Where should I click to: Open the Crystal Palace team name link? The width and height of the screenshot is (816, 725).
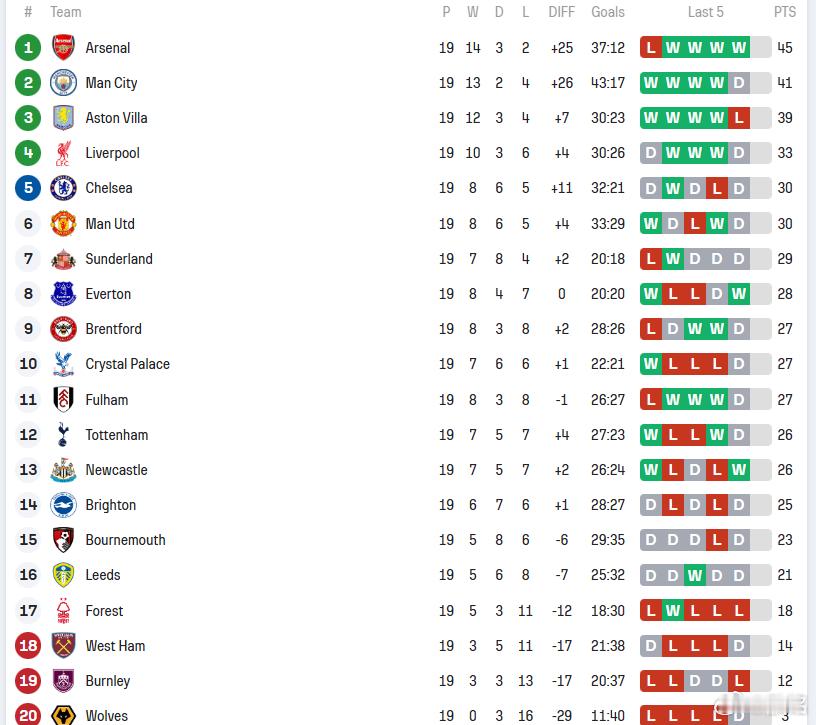click(127, 364)
